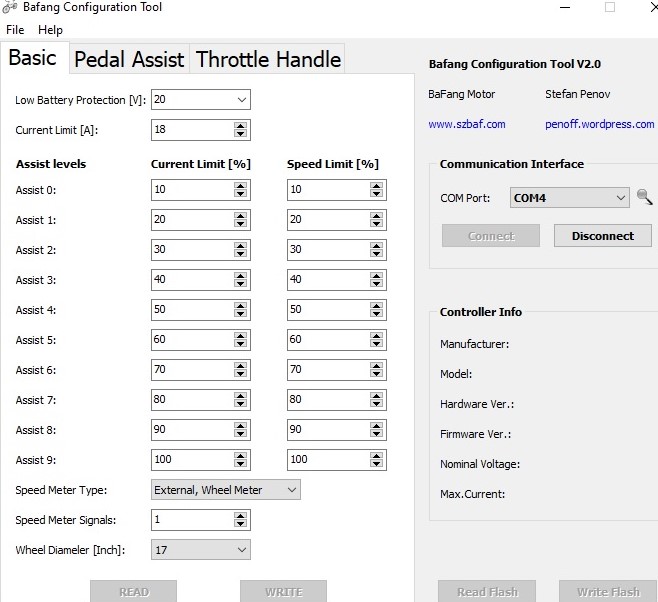Click the Assist 9 current limit field
Screen dimensions: 658x602
[190, 460]
